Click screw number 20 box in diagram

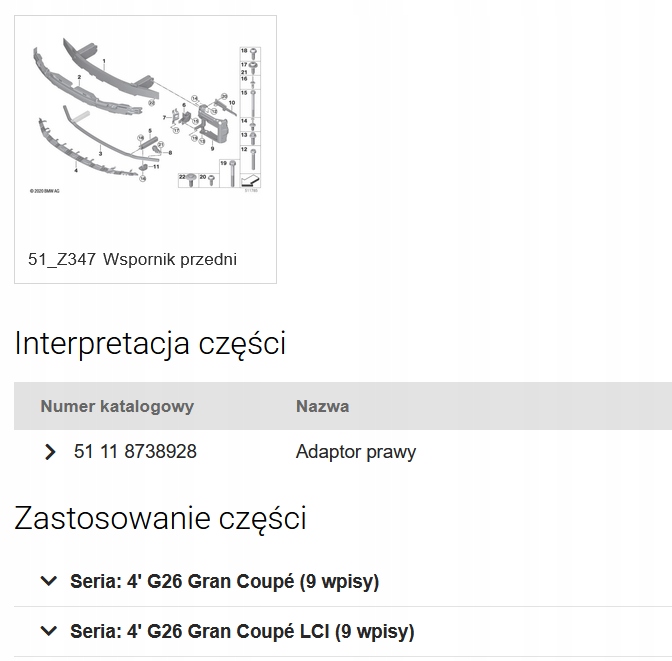(x=211, y=179)
